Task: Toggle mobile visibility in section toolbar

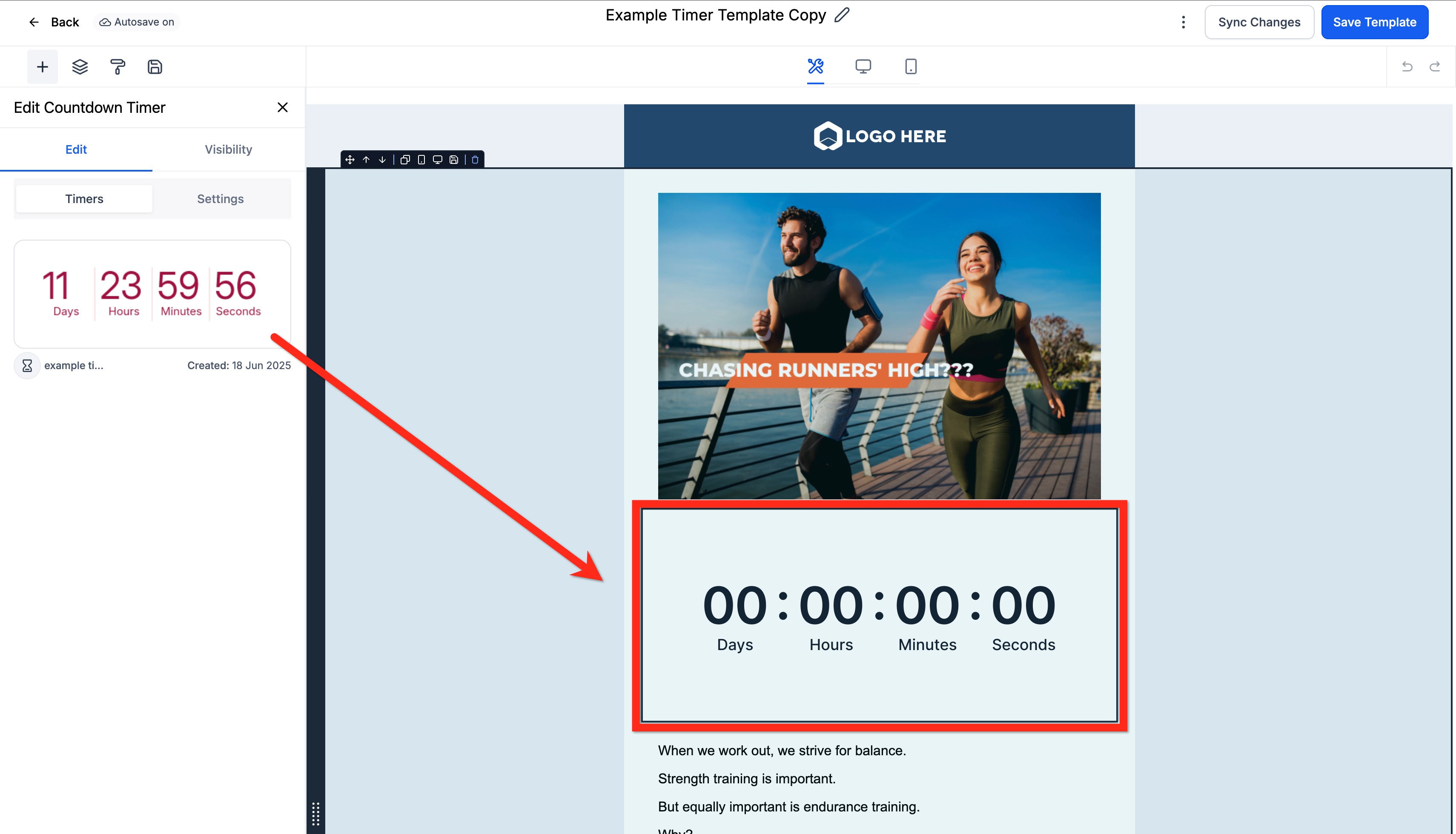Action: click(421, 160)
